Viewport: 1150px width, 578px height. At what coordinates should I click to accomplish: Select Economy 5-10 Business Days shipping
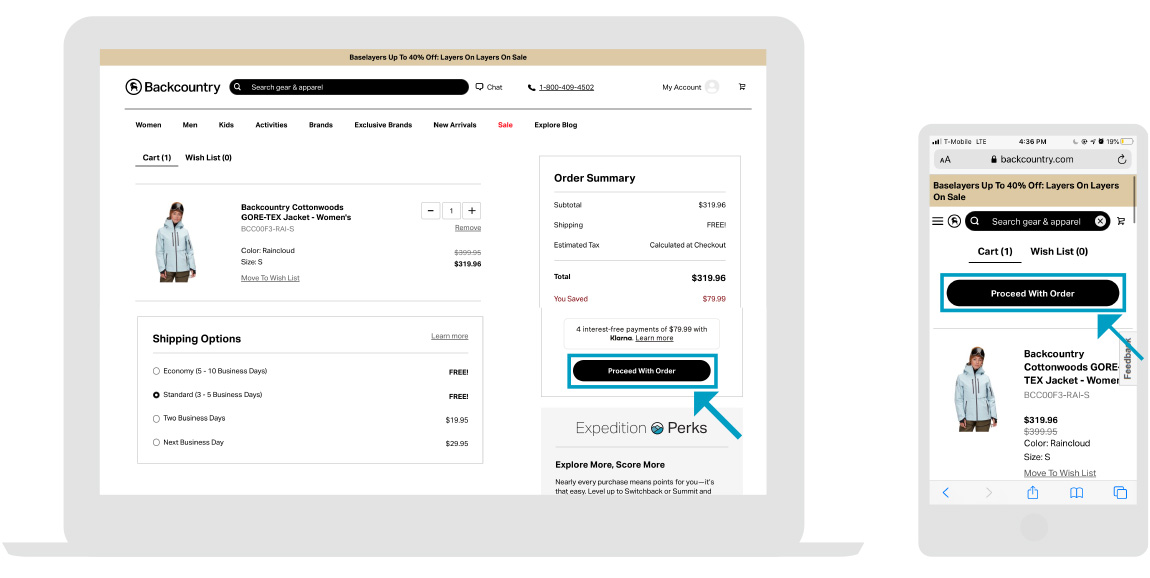[x=156, y=371]
